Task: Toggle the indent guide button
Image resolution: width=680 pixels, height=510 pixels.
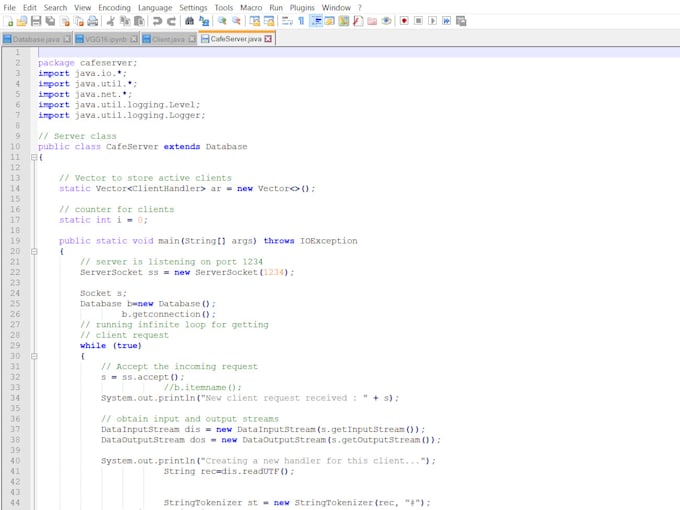Action: coord(316,21)
